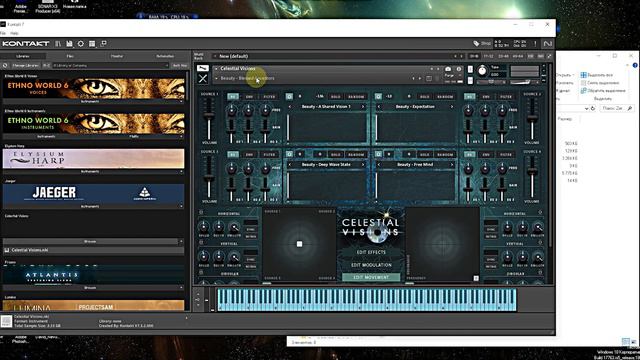Toggle SOLO for Source 4
Image resolution: width=640 pixels, height=360 pixels.
tap(424, 154)
